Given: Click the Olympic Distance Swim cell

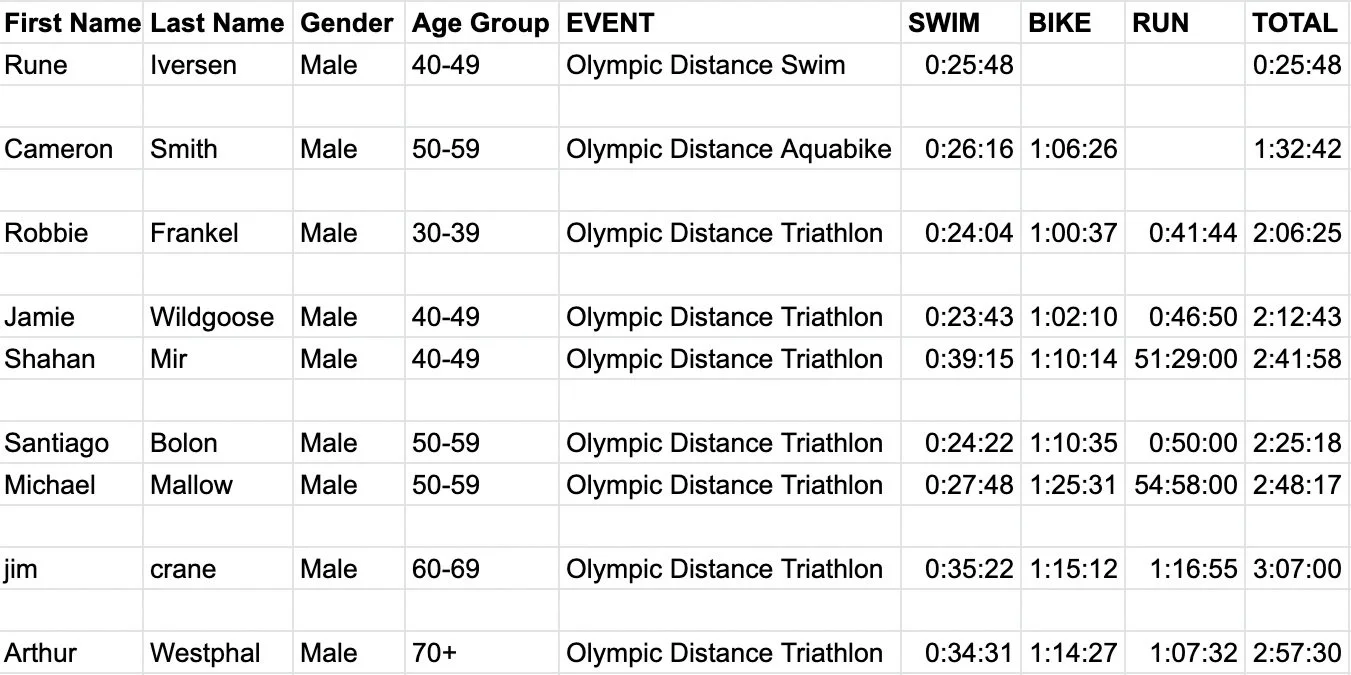Looking at the screenshot, I should 705,66.
